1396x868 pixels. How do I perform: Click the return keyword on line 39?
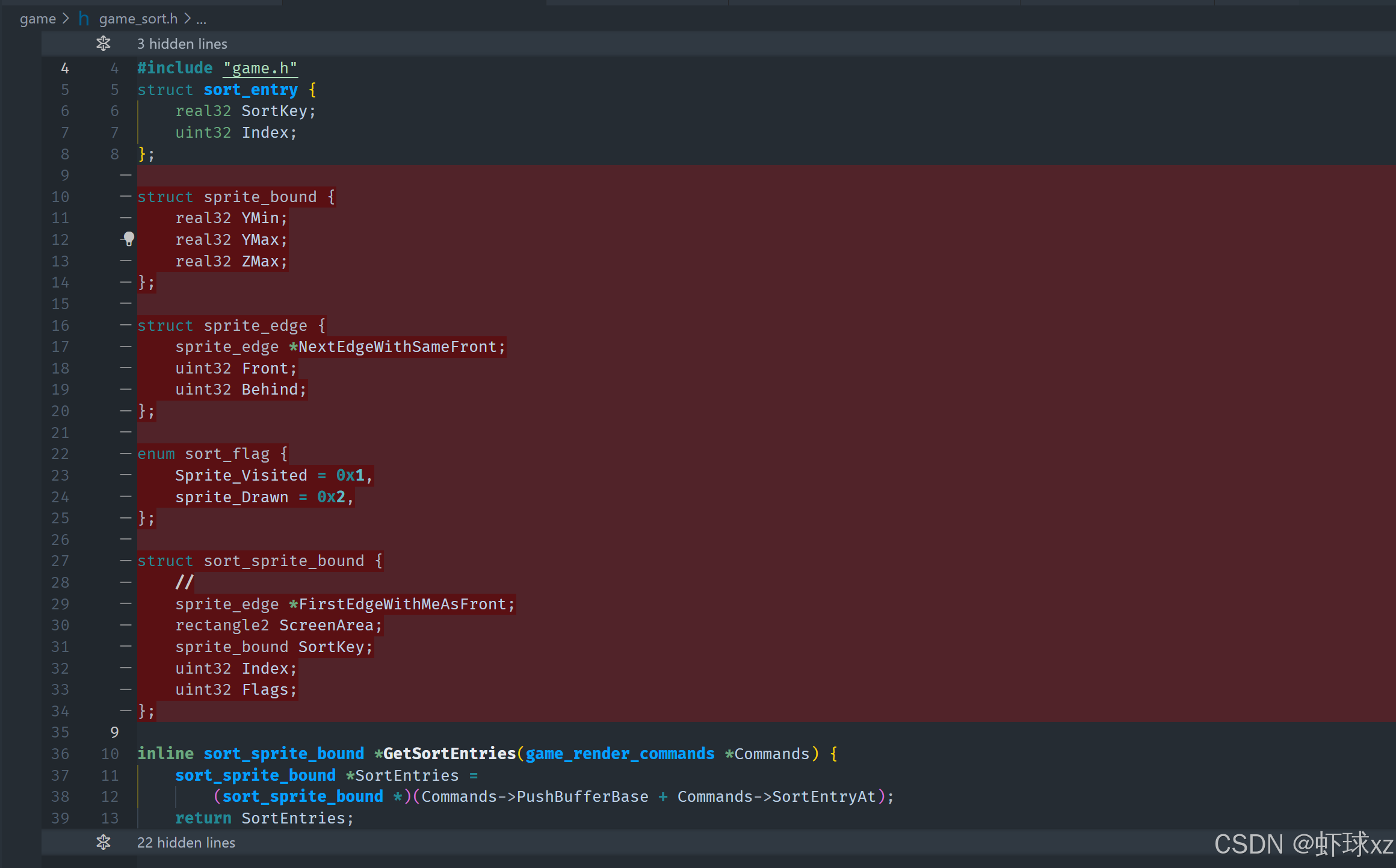(x=203, y=818)
